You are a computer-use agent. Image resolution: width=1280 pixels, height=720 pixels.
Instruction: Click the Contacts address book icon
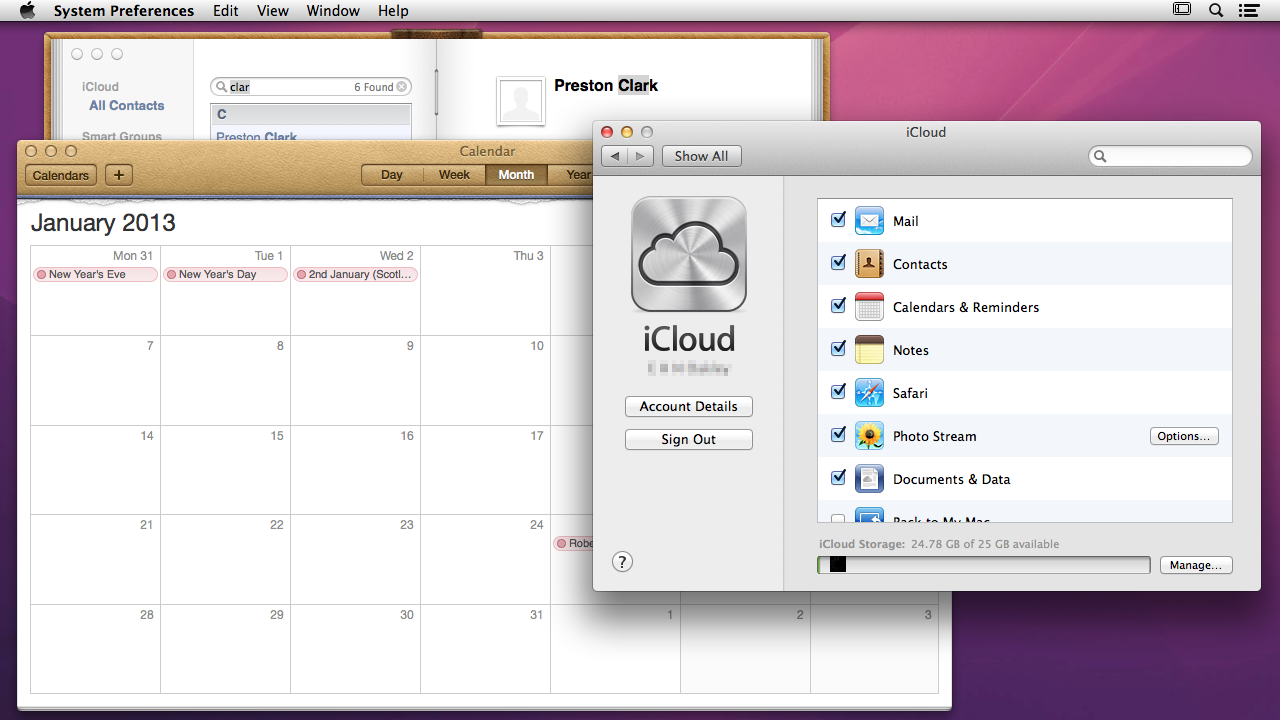[x=869, y=264]
